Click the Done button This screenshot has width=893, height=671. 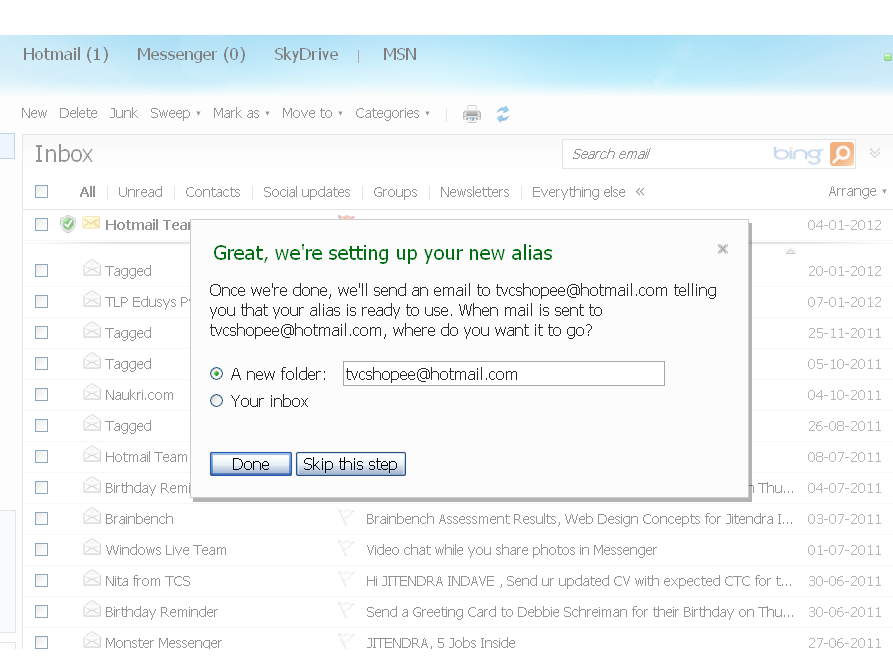point(251,464)
